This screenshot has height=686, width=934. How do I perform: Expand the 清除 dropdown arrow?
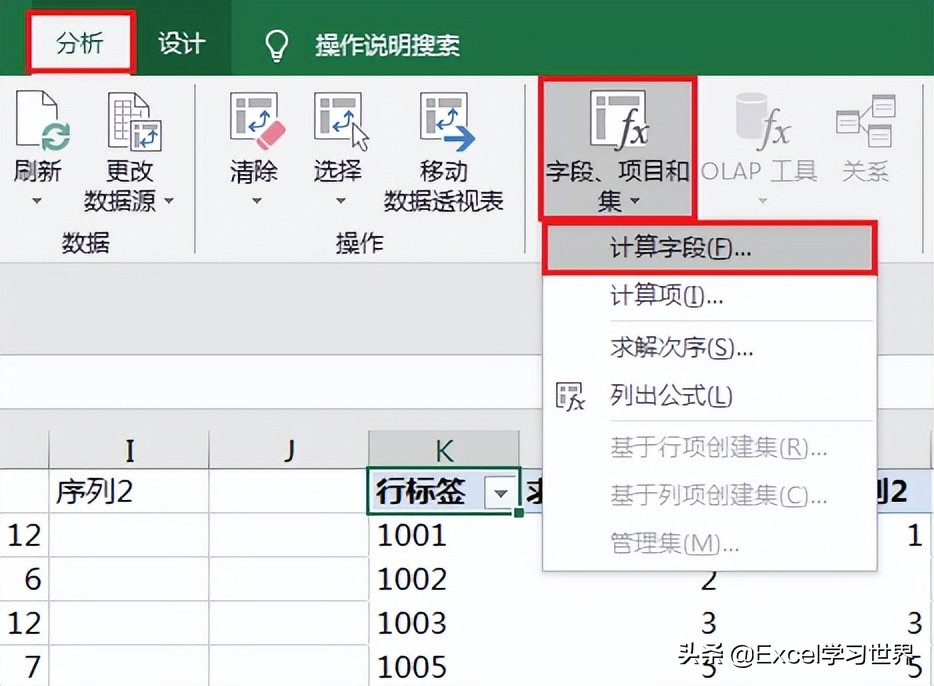point(256,201)
